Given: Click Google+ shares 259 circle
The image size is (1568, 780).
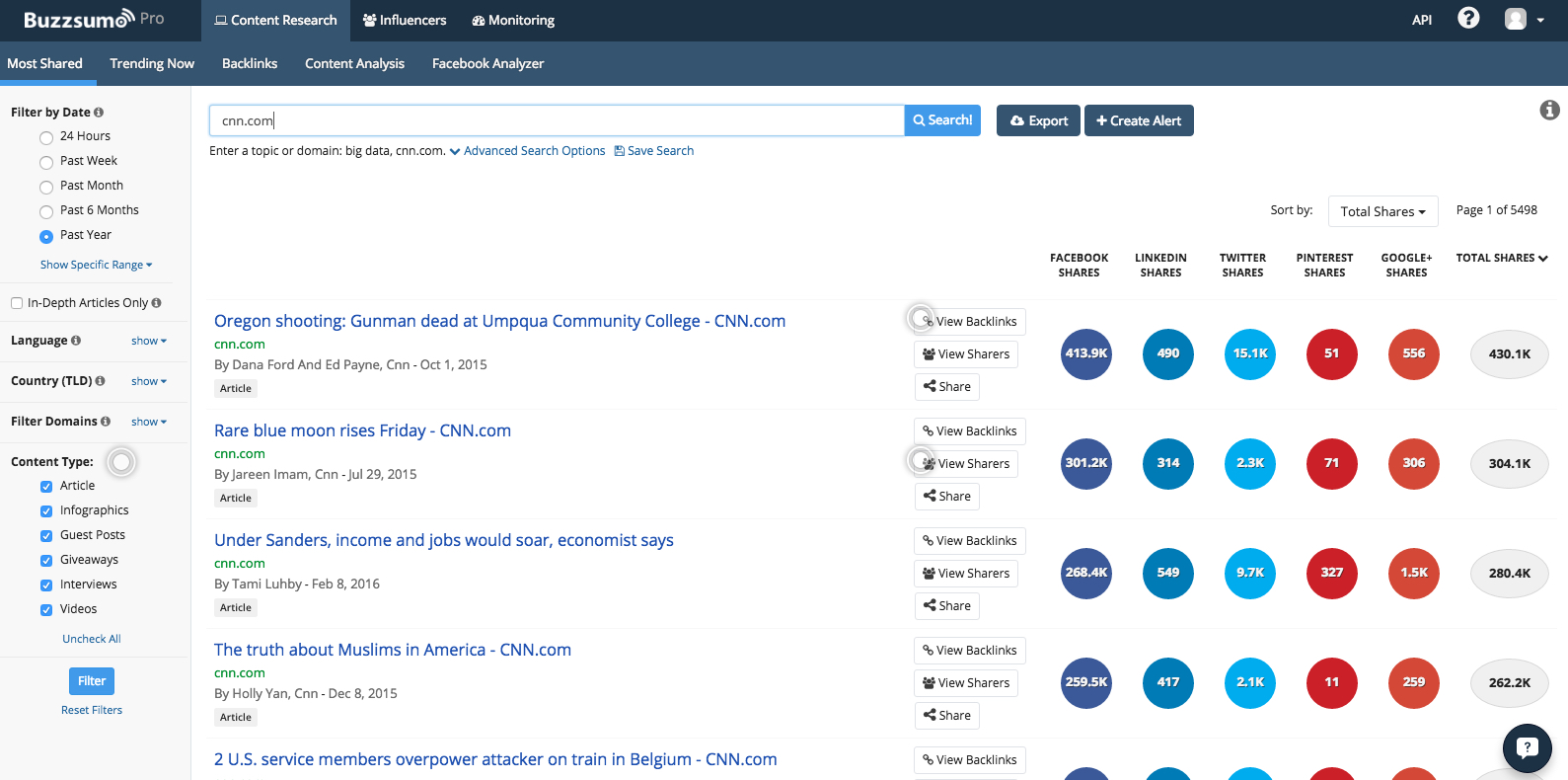Looking at the screenshot, I should pyautogui.click(x=1414, y=682).
